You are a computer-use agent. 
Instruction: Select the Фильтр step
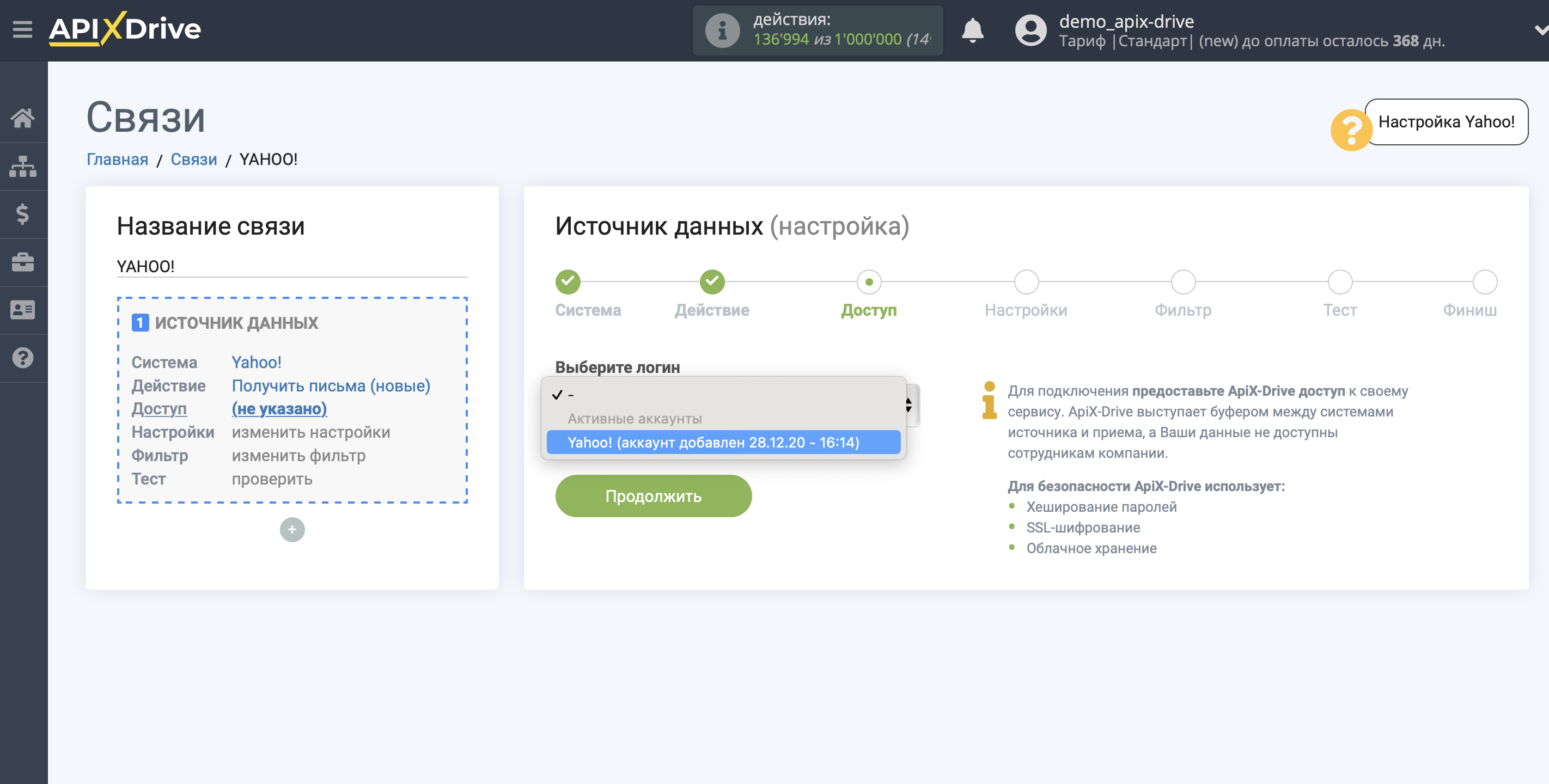click(x=1183, y=281)
